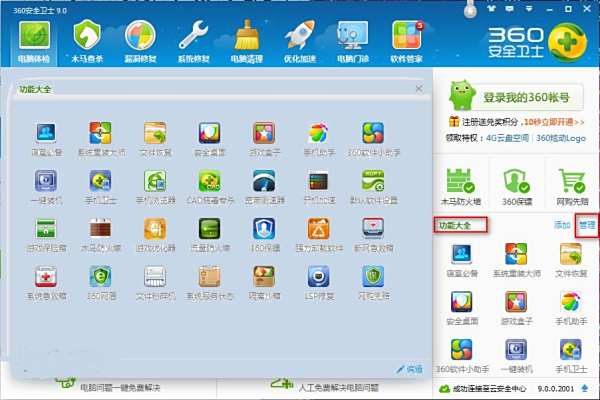600x400 pixels.
Task: Open 文件恢复 in the popup grid
Action: (x=155, y=139)
